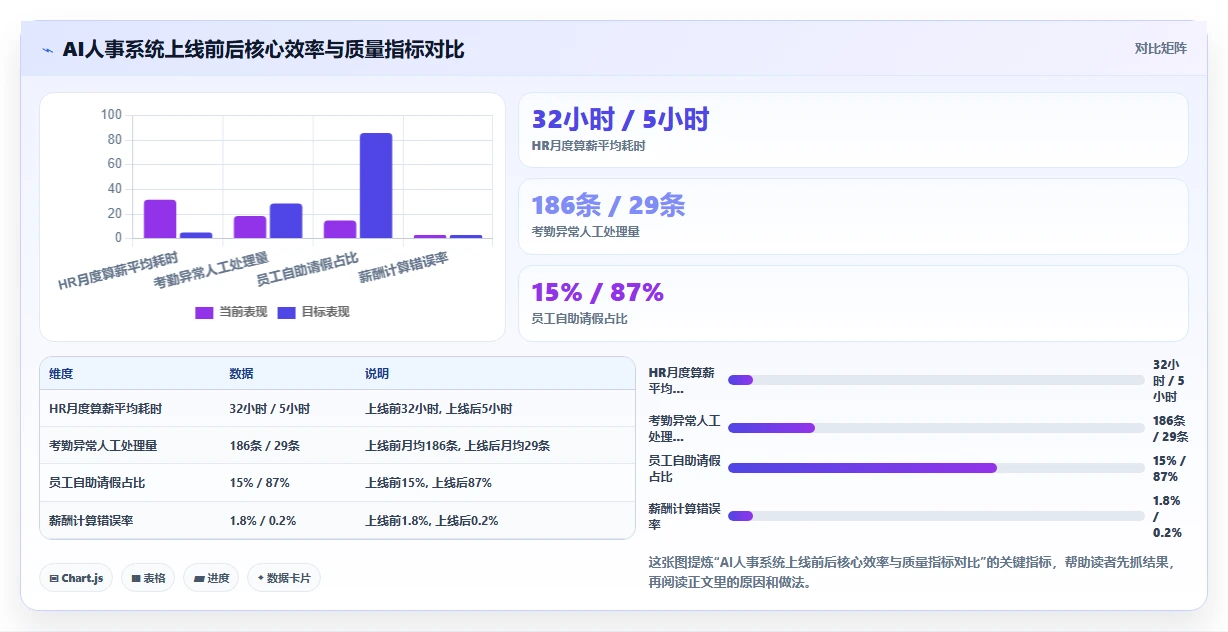
Task: Click the 数据 column header
Action: pos(241,374)
